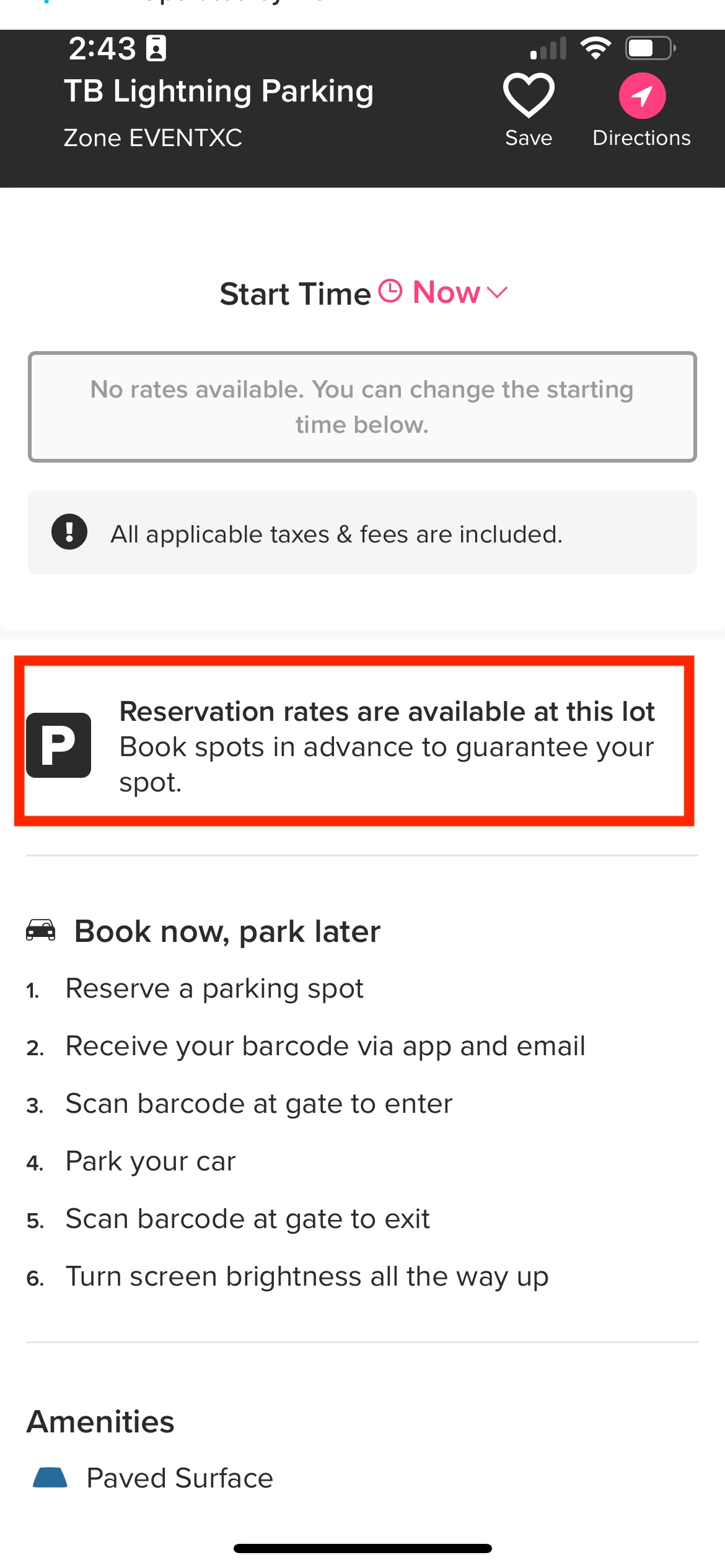Select the Paved Surface amenity icon
The image size is (725, 1568).
49,1477
